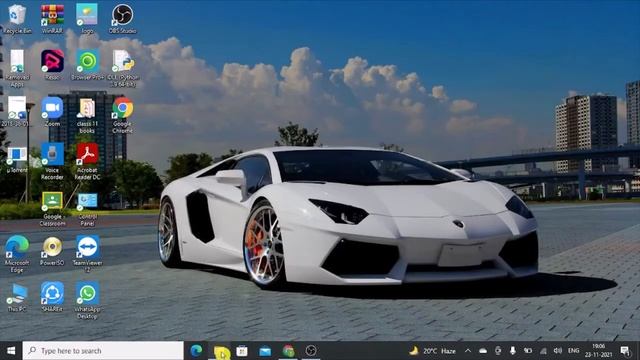Launch Google Chrome desktop shortcut
Screen dimensions: 640x360
[122, 116]
